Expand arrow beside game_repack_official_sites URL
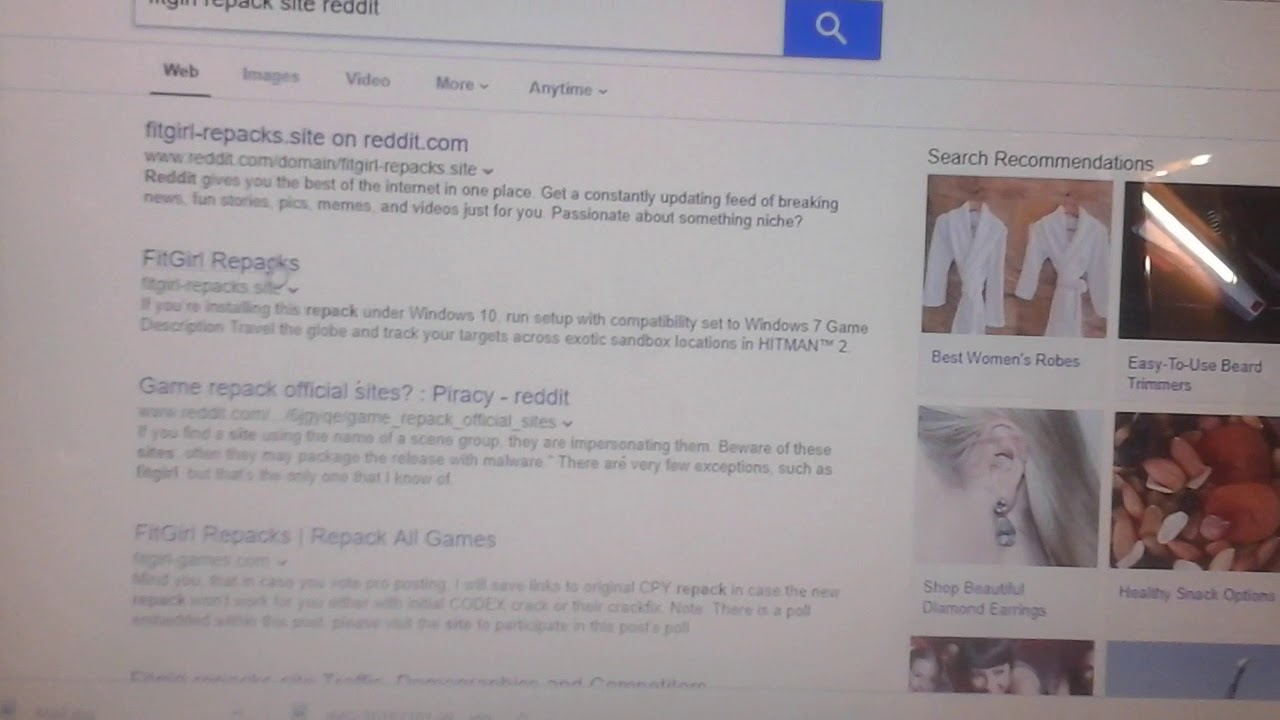1280x720 pixels. click(x=567, y=423)
